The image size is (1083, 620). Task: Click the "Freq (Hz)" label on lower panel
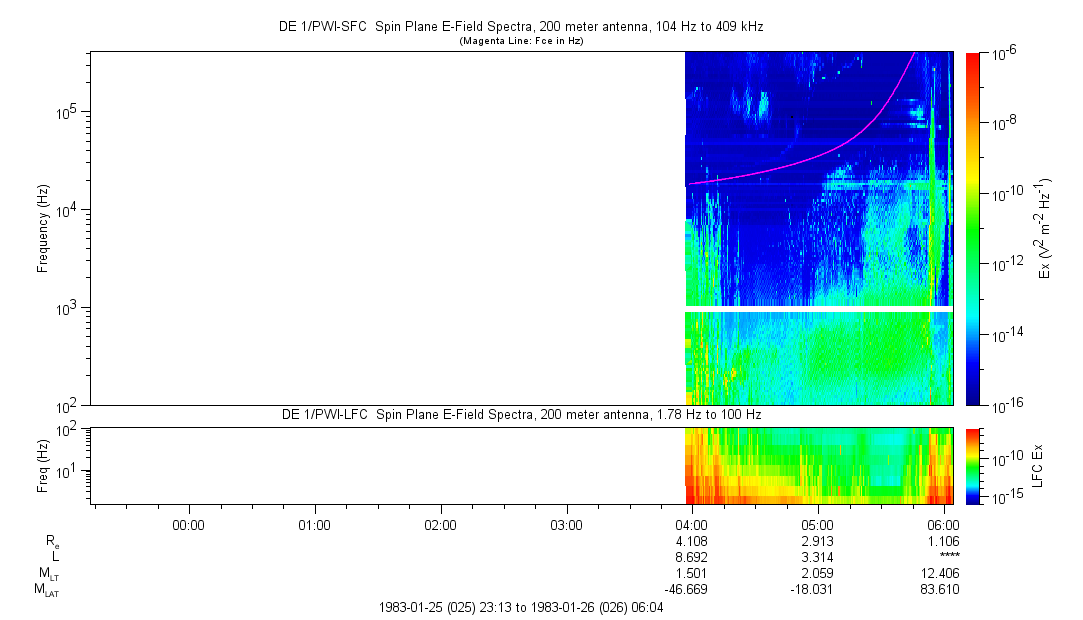[43, 465]
